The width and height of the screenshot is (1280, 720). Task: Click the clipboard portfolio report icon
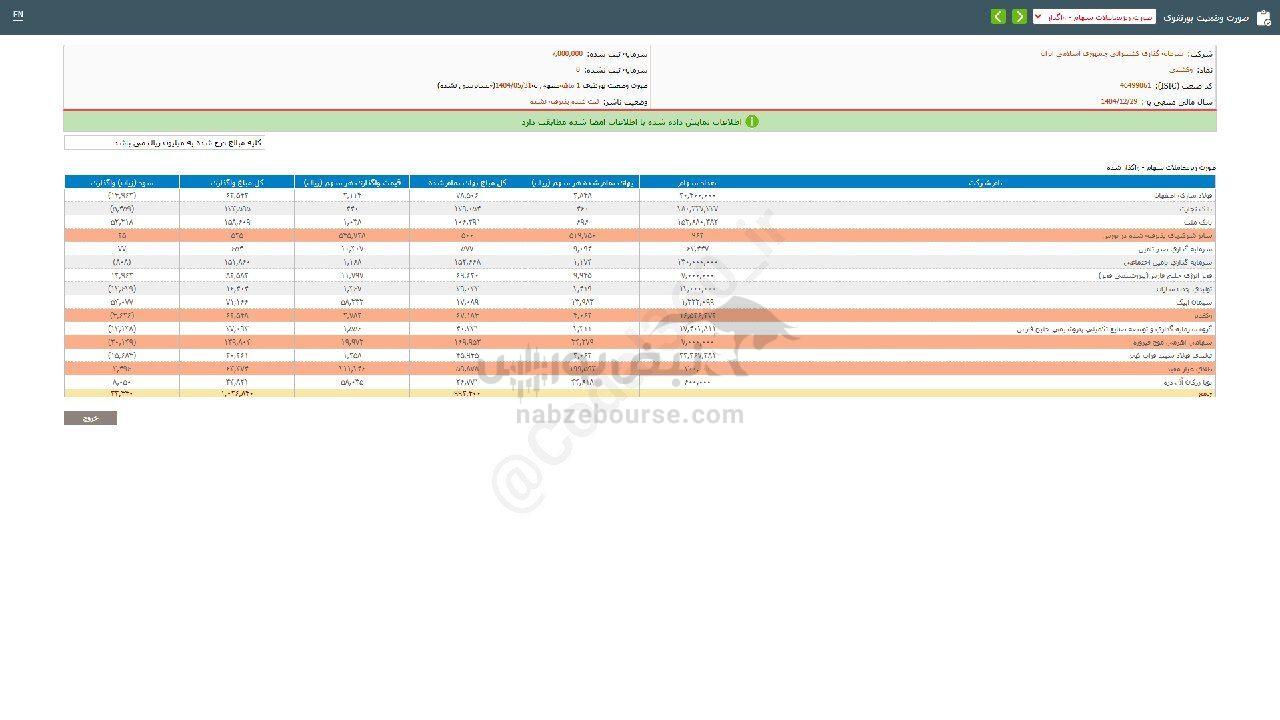coord(1264,17)
